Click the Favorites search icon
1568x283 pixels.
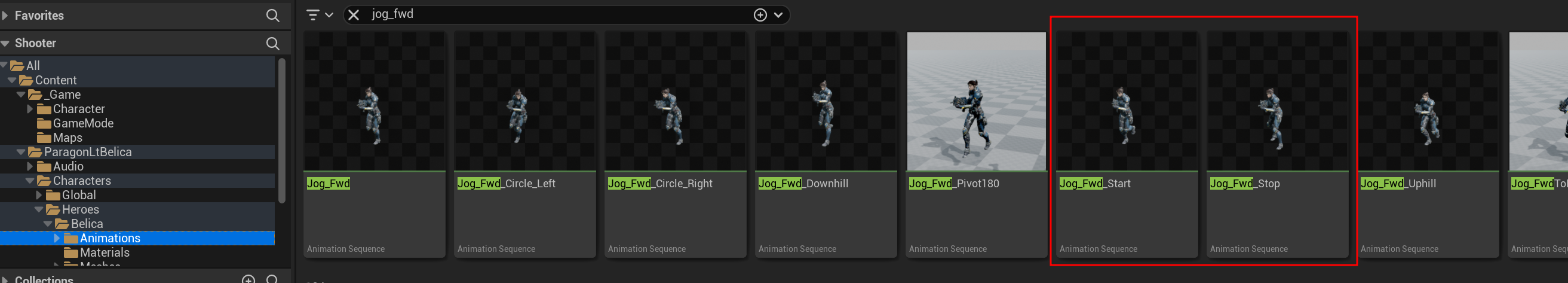tap(273, 15)
